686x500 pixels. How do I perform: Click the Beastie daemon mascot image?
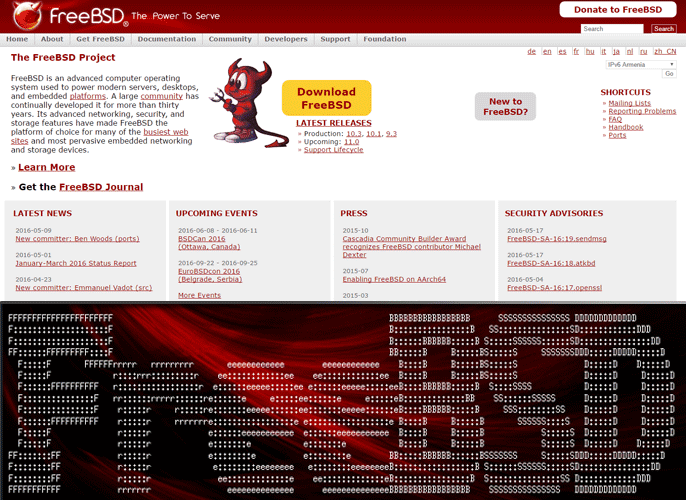(249, 103)
